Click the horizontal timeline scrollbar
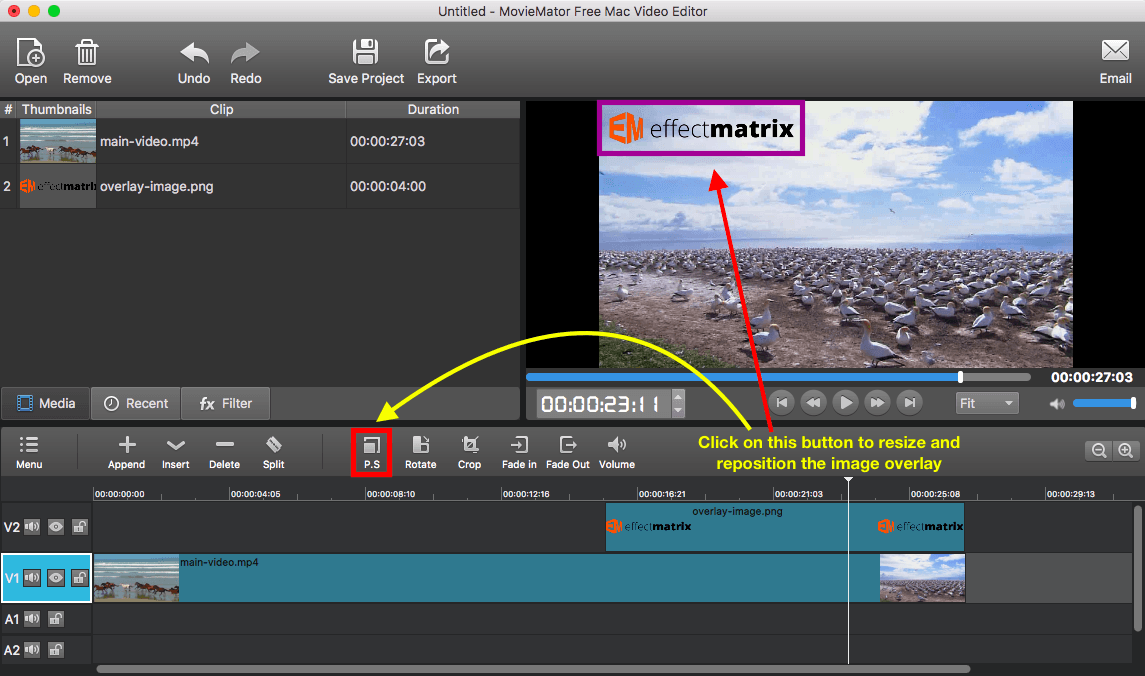This screenshot has height=676, width=1145. point(533,669)
